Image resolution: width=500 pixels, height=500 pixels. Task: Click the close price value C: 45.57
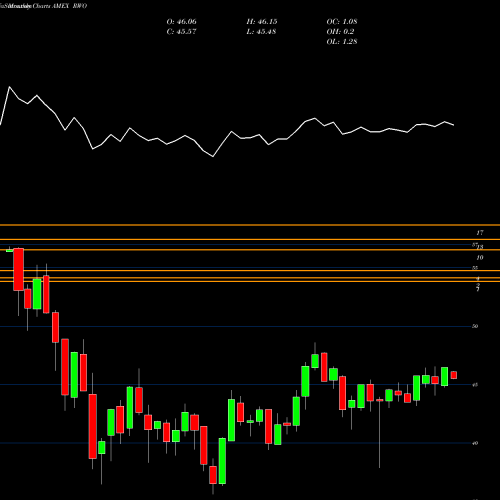(x=182, y=32)
